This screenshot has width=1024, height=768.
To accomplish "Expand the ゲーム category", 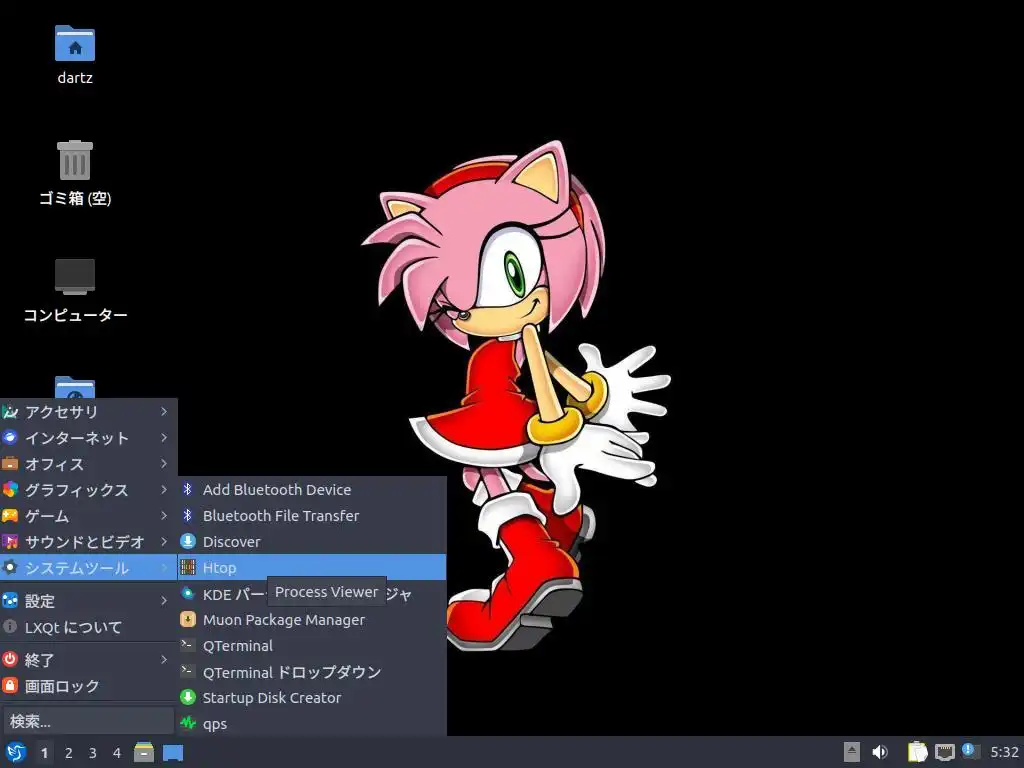I will click(x=89, y=516).
